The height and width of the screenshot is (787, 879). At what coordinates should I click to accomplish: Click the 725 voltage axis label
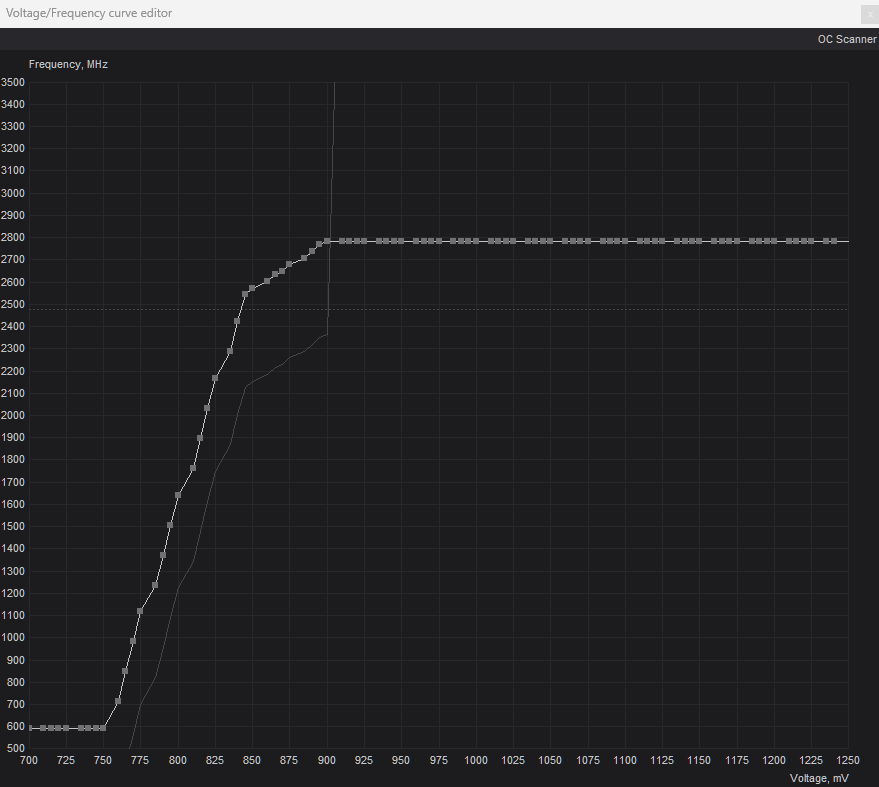pos(66,760)
